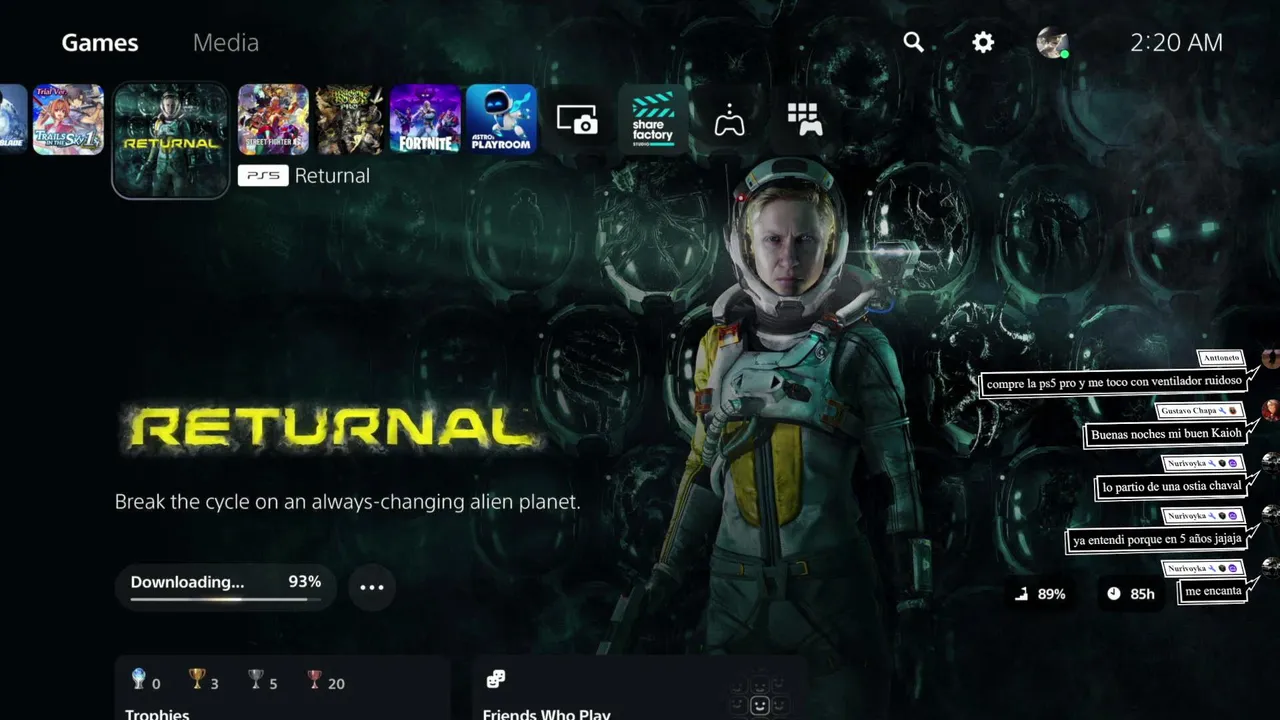Open Astro's Playroom tile
This screenshot has width=1280, height=720.
501,119
